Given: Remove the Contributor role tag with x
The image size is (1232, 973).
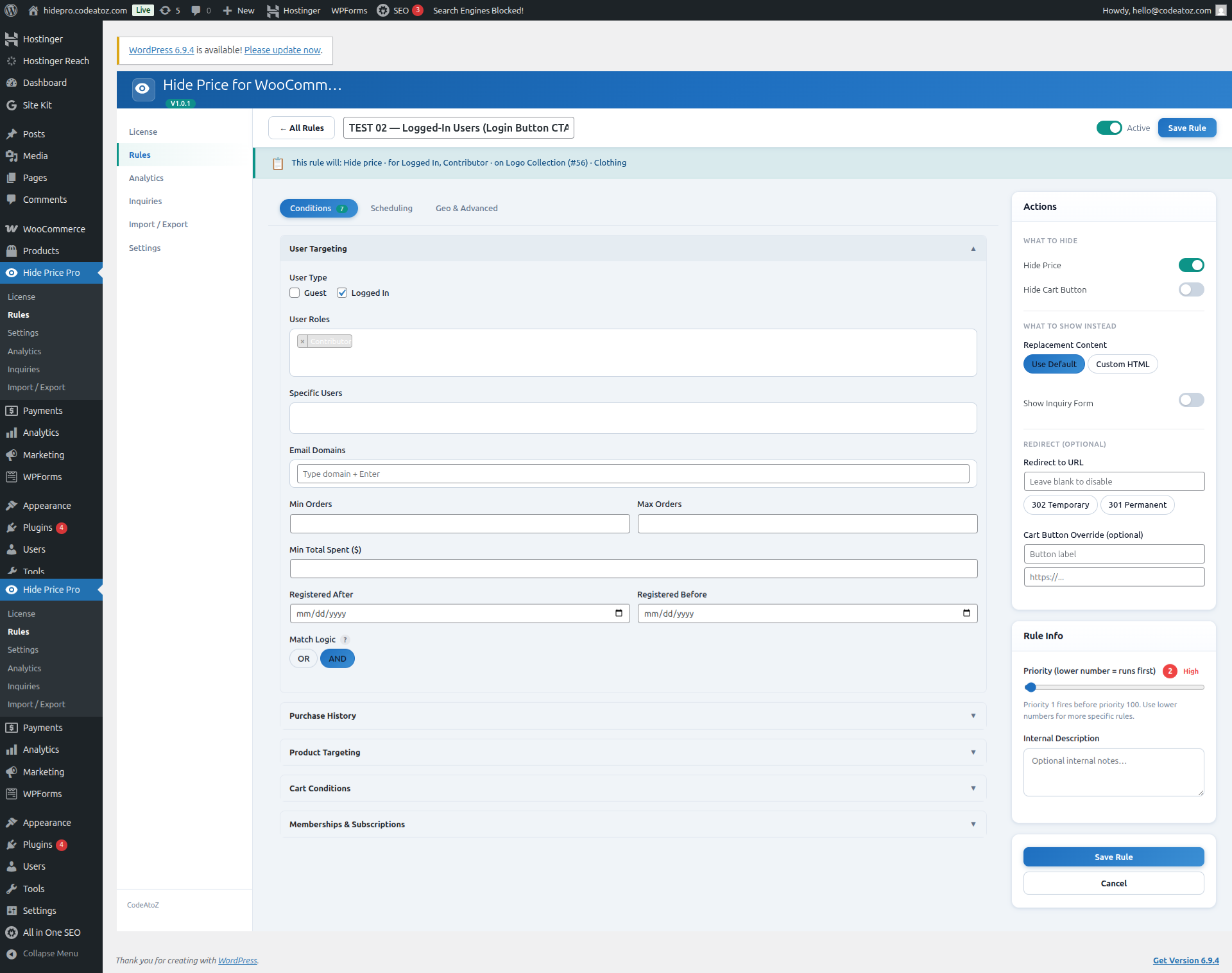Looking at the screenshot, I should [302, 341].
